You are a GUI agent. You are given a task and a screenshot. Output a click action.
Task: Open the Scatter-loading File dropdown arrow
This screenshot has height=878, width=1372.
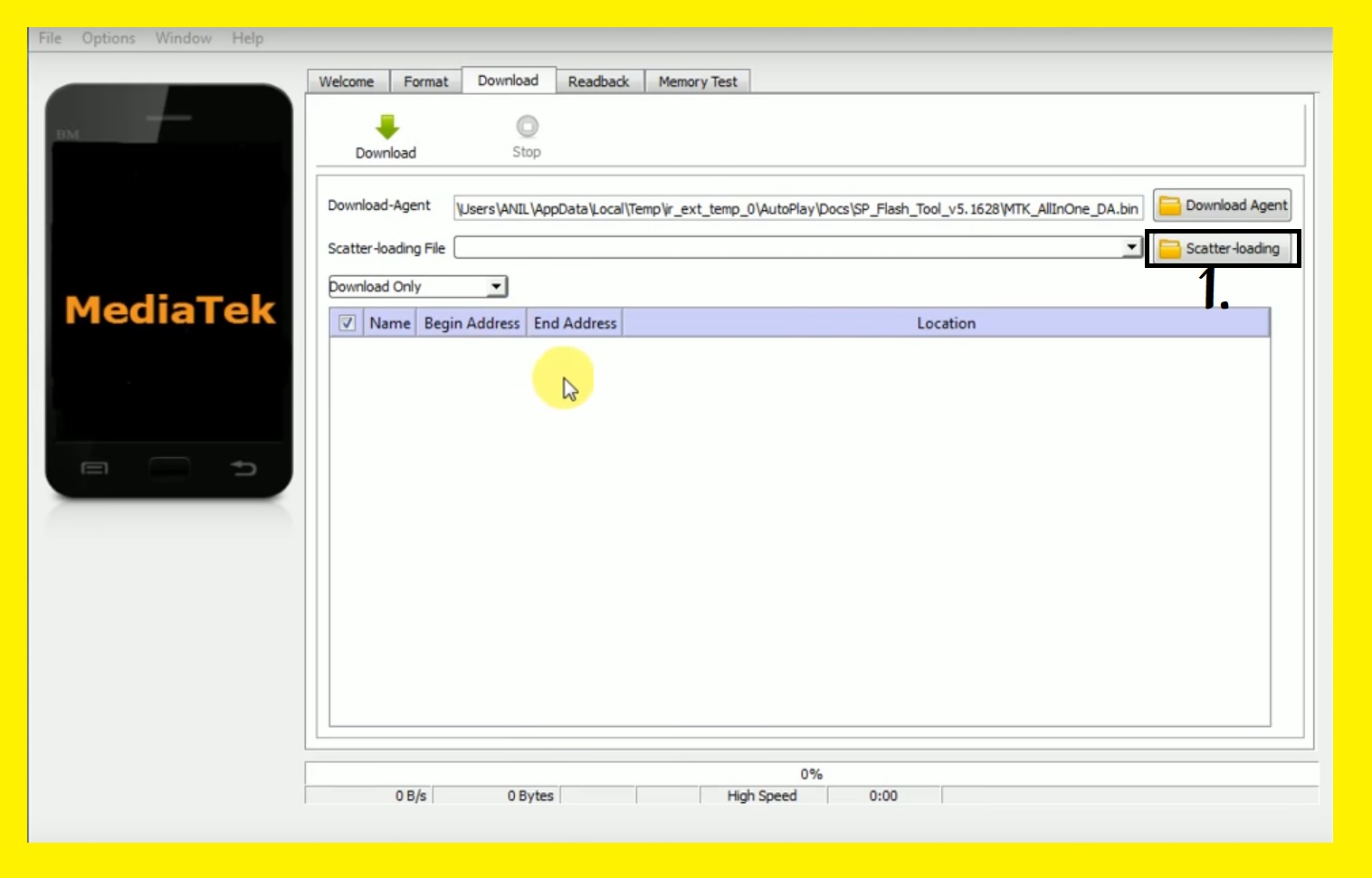pos(1131,247)
